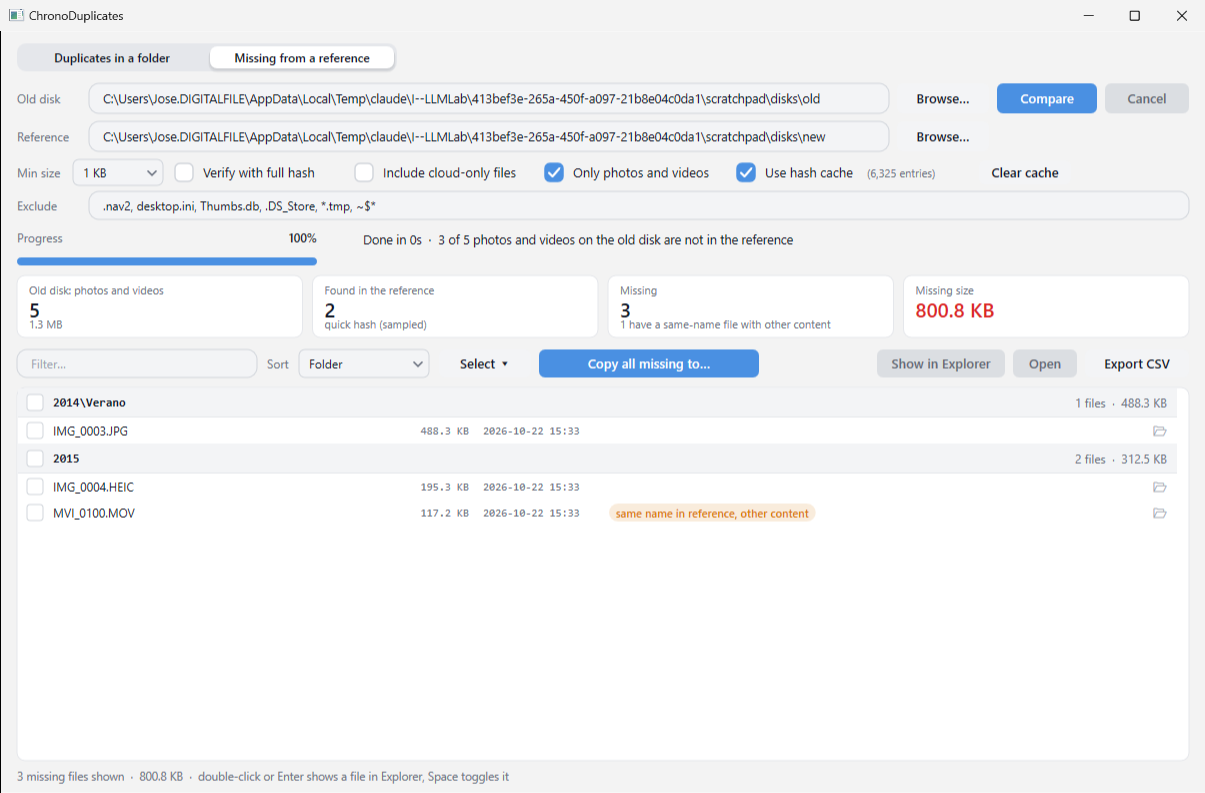Image resolution: width=1205 pixels, height=793 pixels.
Task: Edit the Exclude patterns field
Action: [x=639, y=206]
